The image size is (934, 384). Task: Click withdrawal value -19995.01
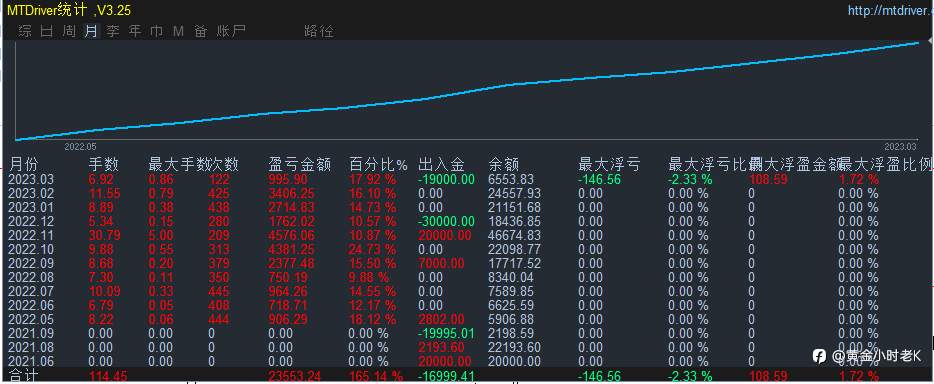446,333
